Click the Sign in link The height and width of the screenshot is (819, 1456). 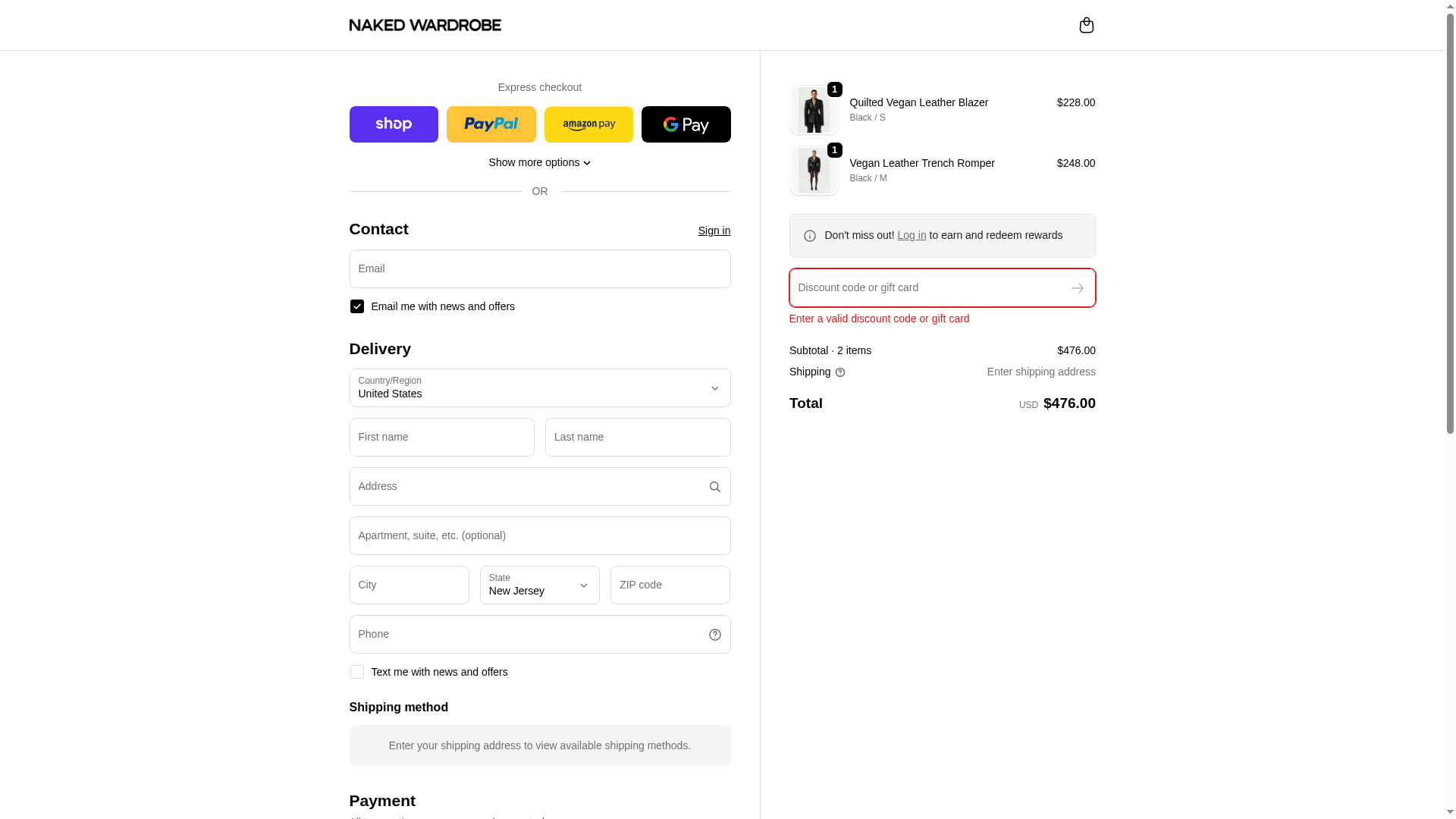tap(714, 231)
